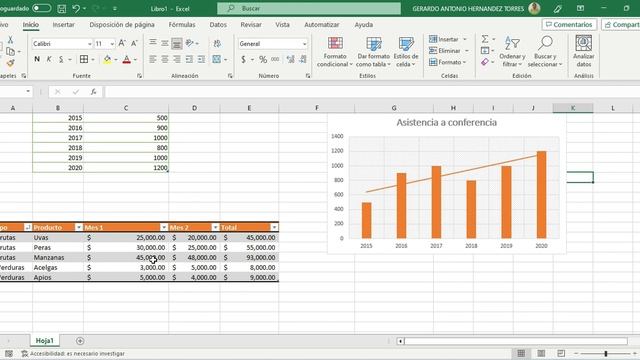Image resolution: width=640 pixels, height=360 pixels.
Task: Open the Insertar ribbon tab
Action: (x=64, y=25)
